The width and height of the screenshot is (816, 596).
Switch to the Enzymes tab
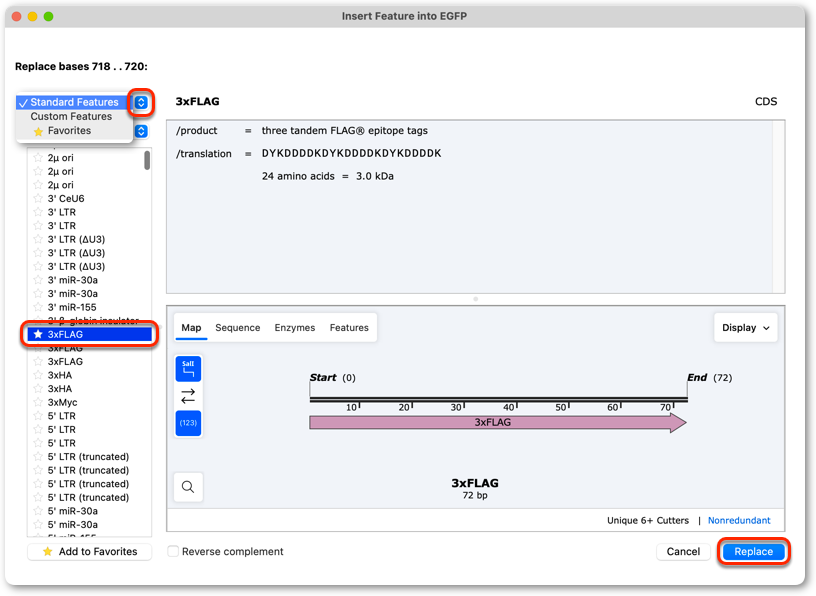click(295, 328)
